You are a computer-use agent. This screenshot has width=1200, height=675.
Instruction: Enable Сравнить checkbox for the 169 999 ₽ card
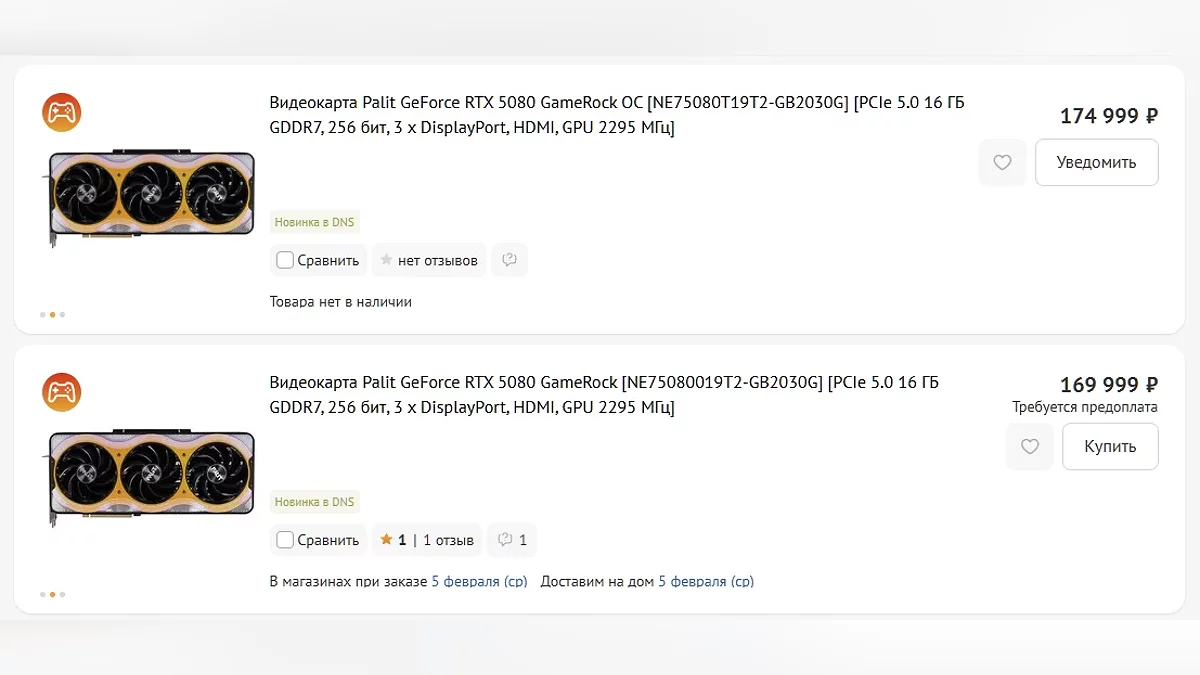[286, 540]
